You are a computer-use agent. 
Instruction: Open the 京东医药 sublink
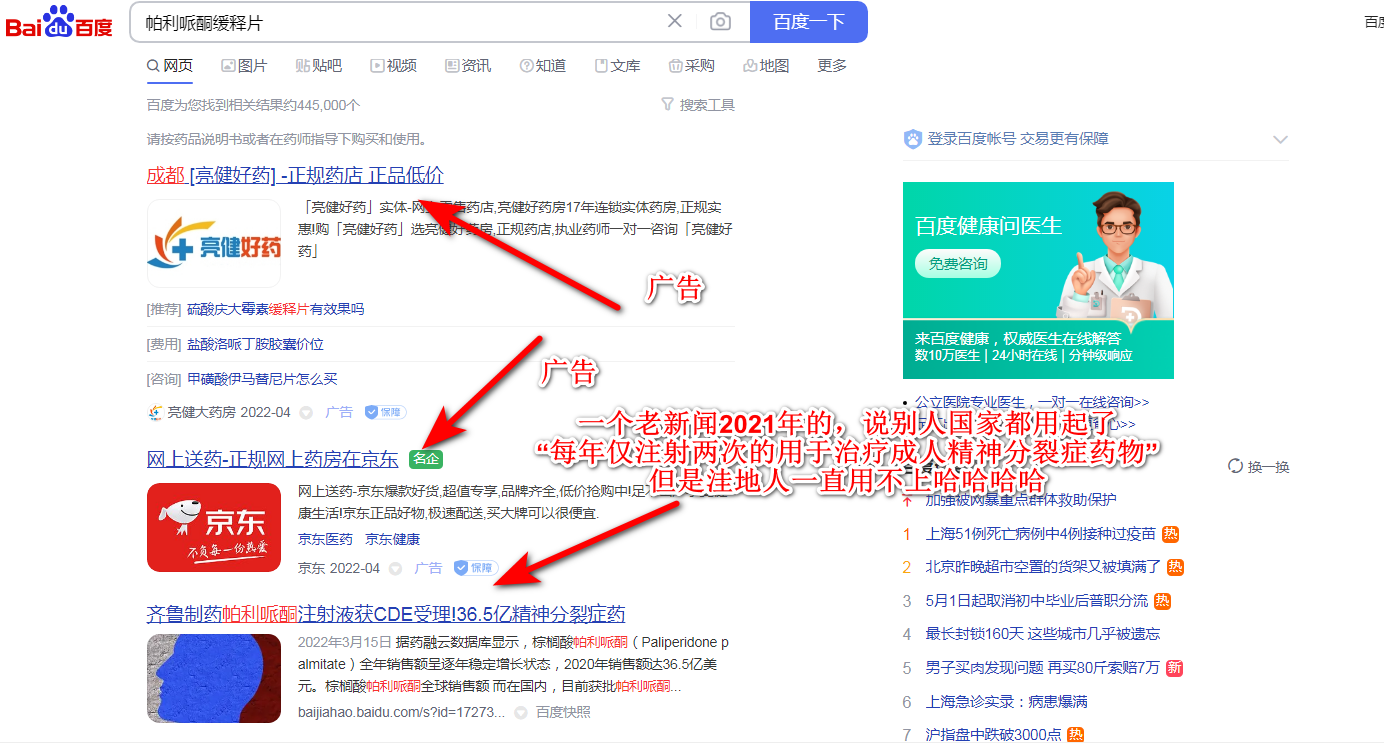pos(325,539)
